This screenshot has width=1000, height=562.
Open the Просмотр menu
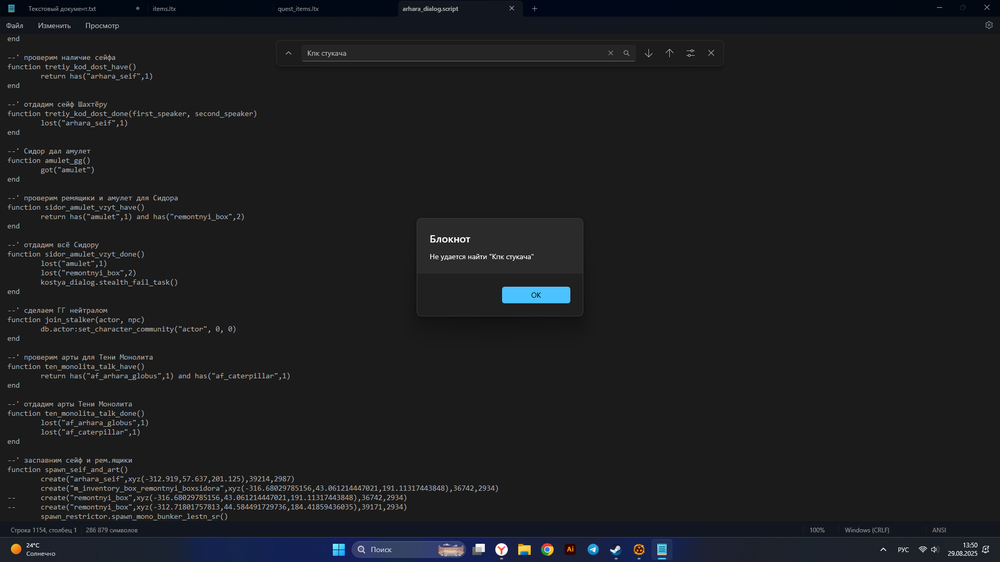coord(102,25)
